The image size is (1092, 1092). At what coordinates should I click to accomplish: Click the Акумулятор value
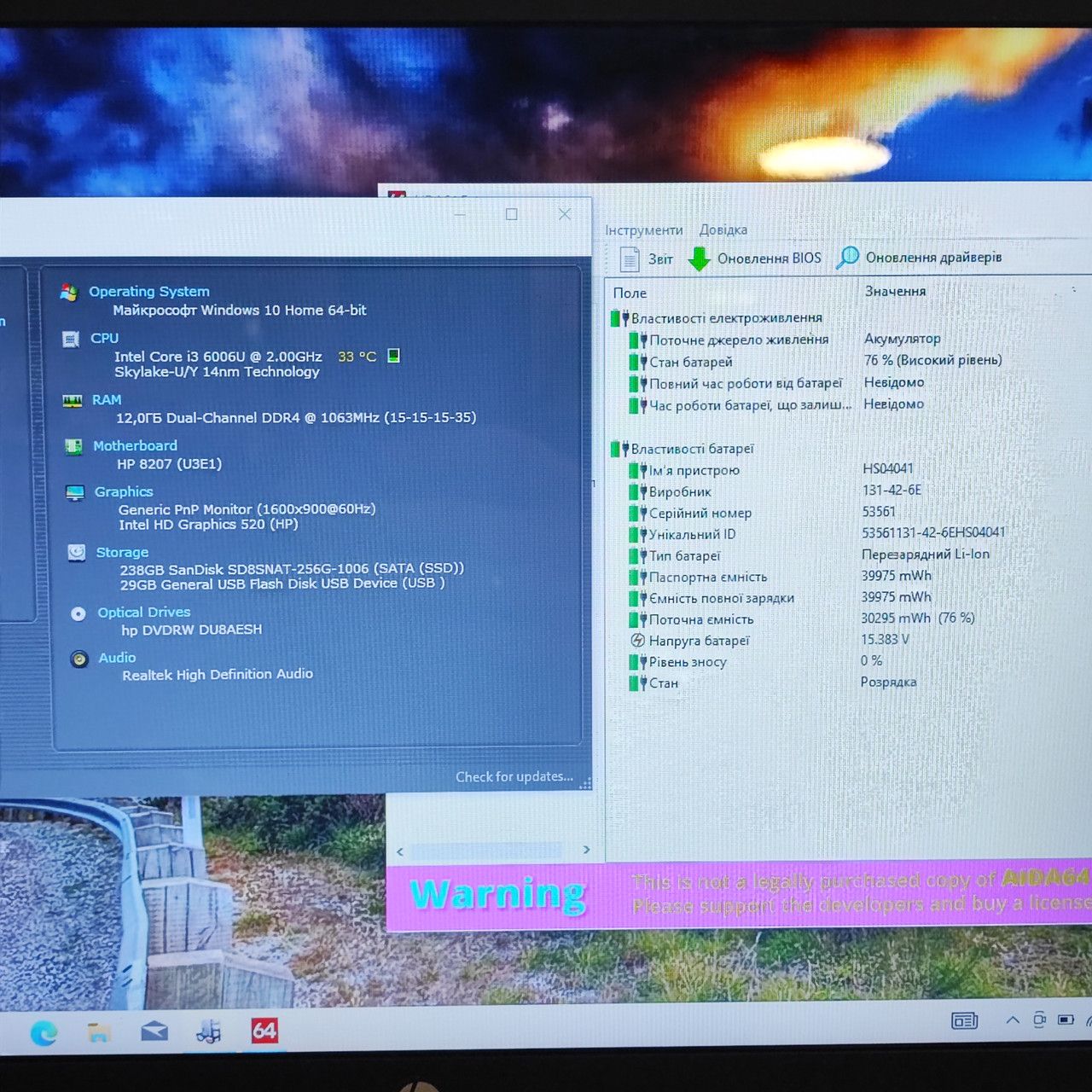click(x=902, y=339)
